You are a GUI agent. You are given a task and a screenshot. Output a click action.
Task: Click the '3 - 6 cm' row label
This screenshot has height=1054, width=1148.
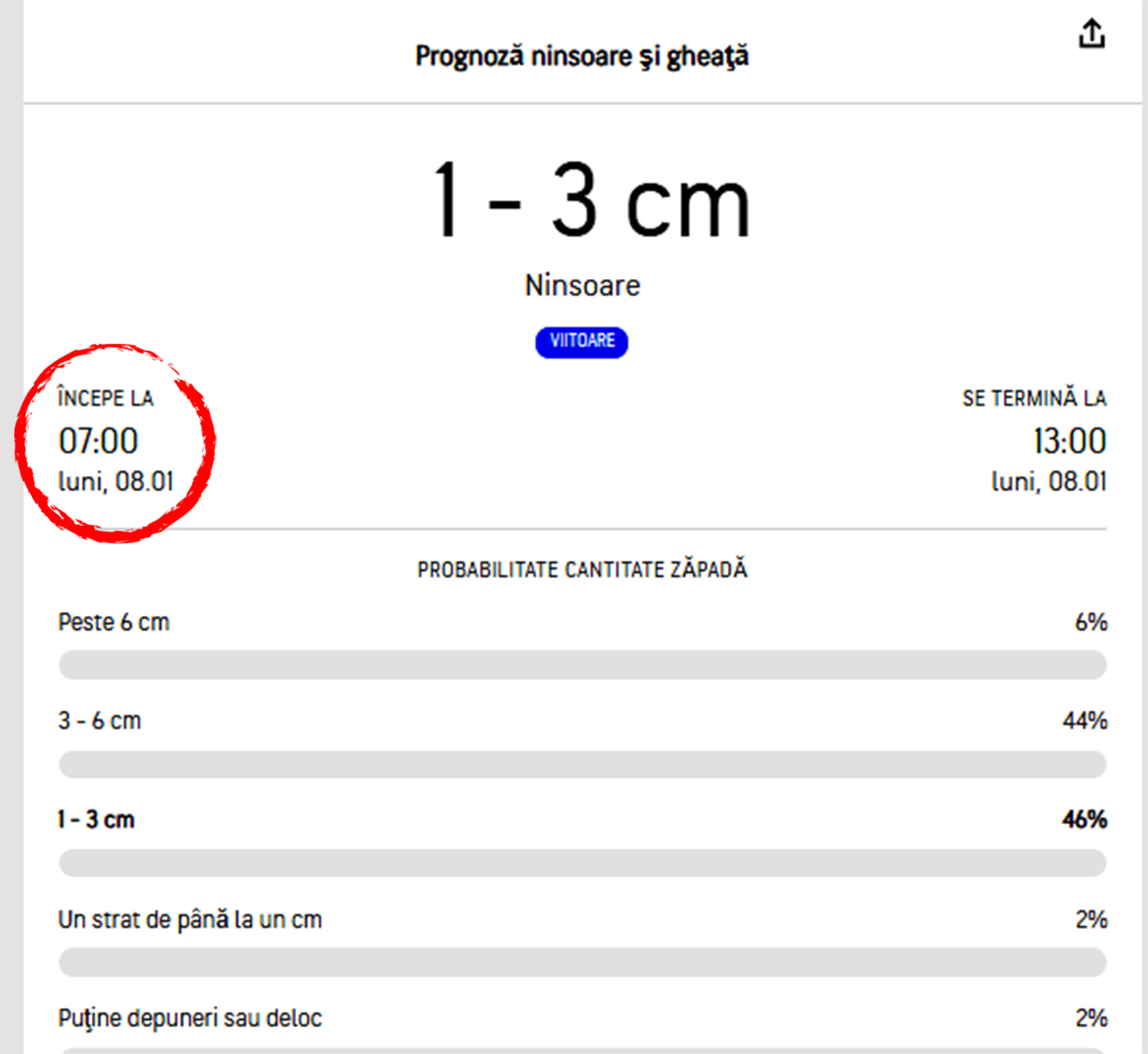coord(100,721)
